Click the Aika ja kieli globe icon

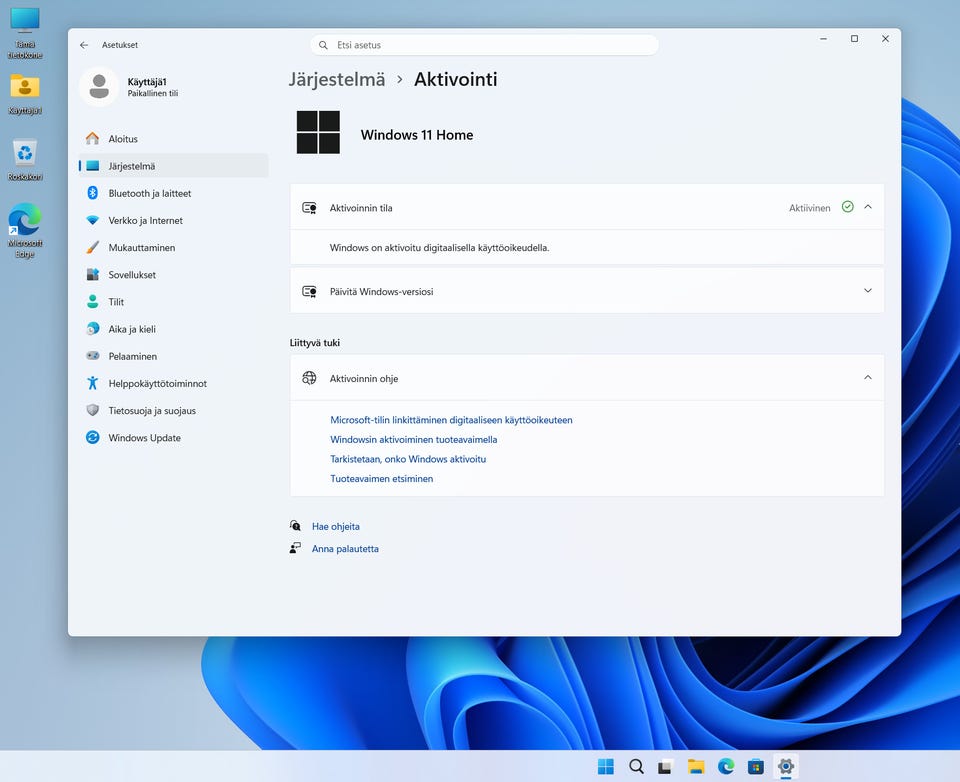tap(92, 329)
